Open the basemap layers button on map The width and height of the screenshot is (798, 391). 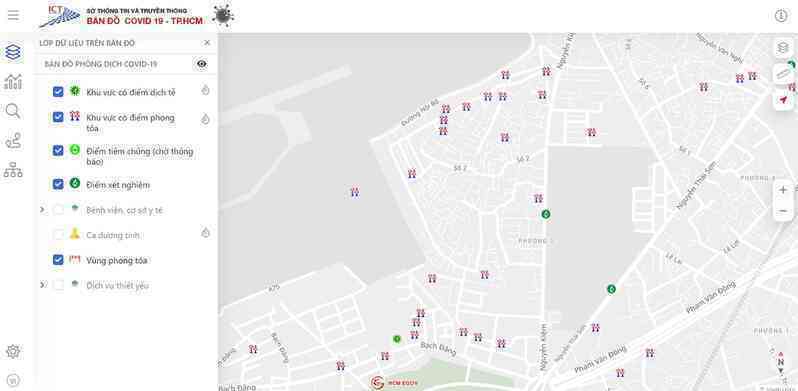[x=783, y=48]
